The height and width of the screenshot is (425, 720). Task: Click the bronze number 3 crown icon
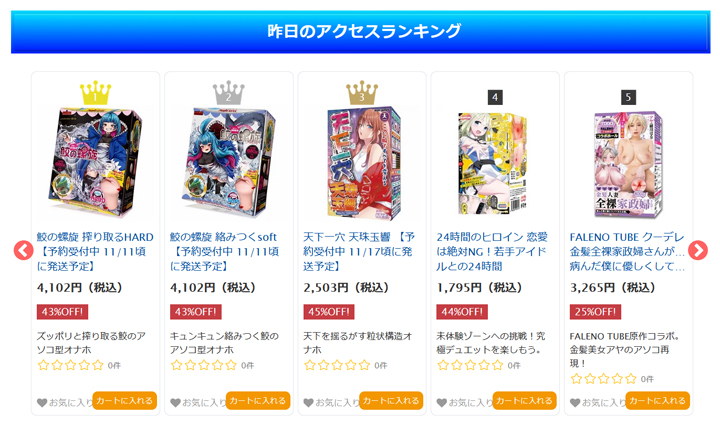point(362,93)
